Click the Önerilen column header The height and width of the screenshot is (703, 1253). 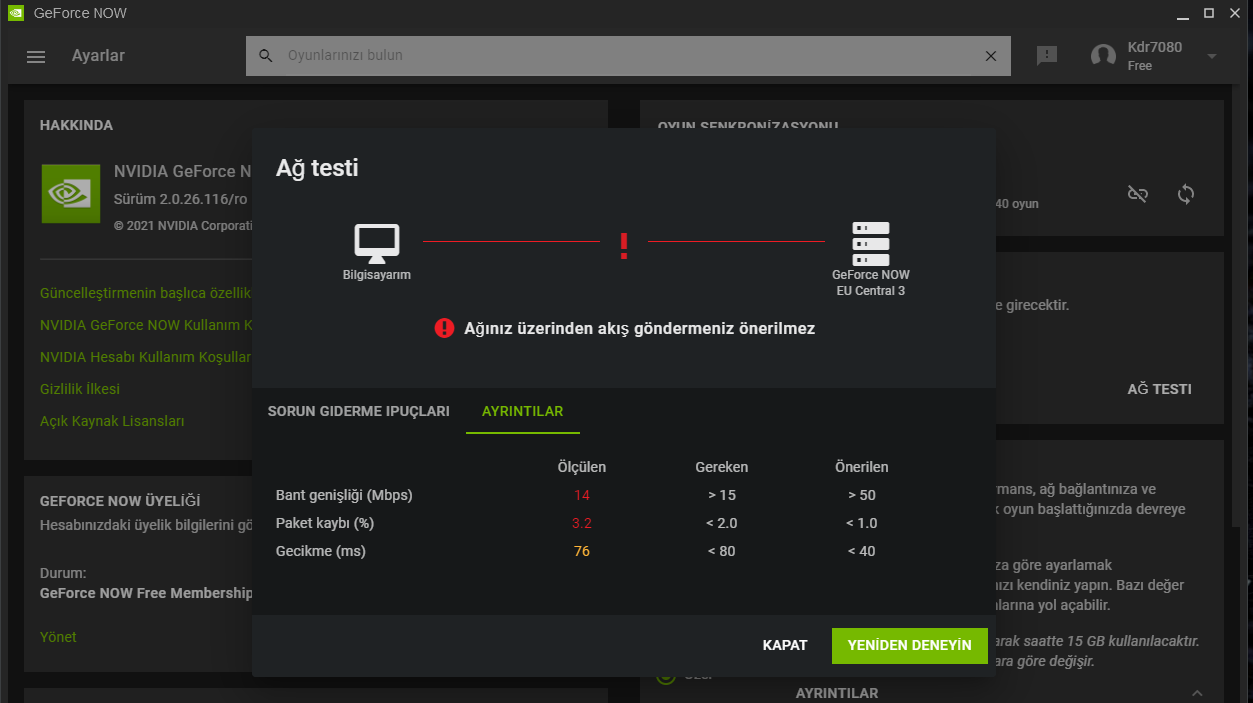point(862,467)
